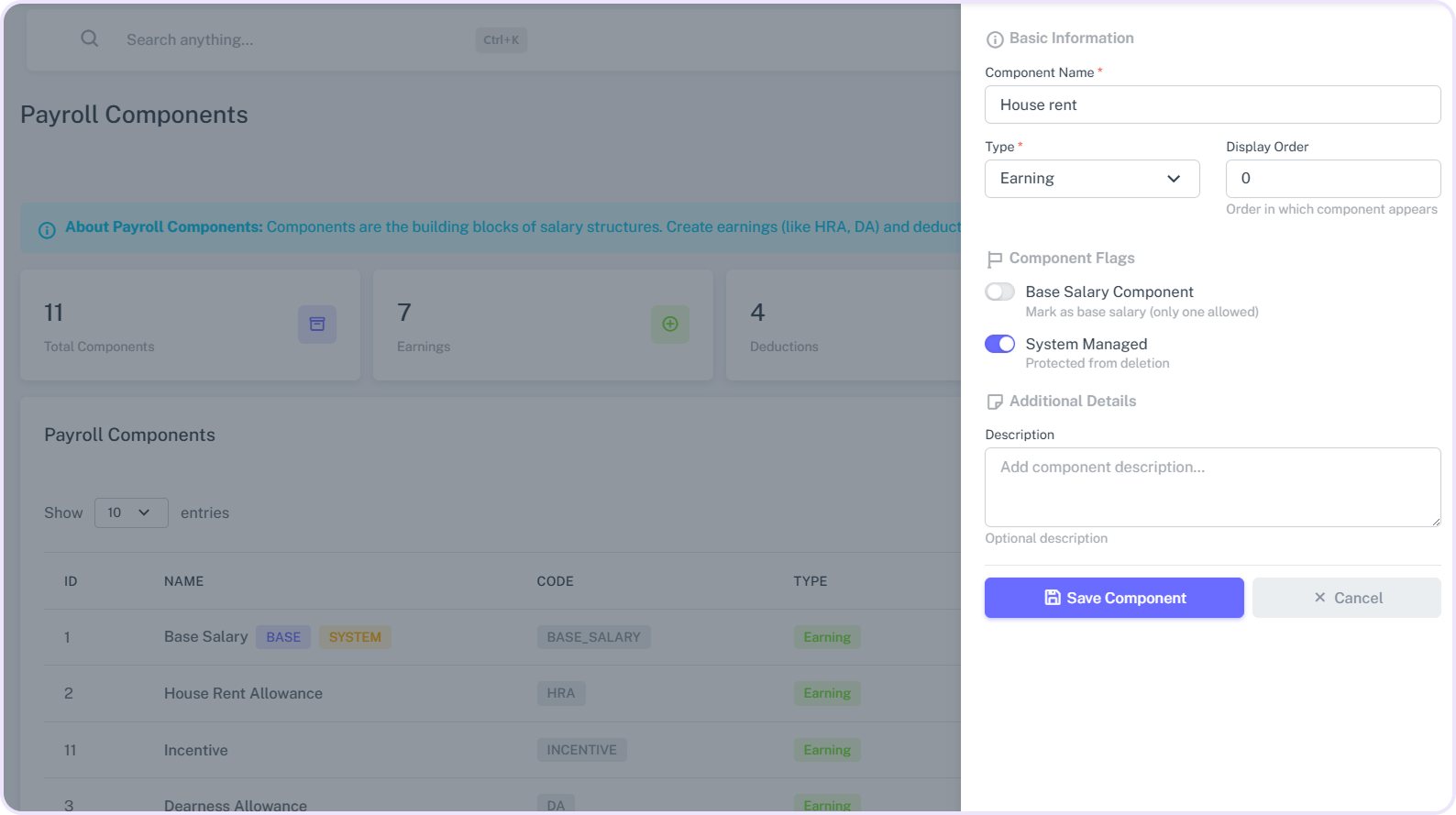Click the CODE column header

pyautogui.click(x=555, y=581)
